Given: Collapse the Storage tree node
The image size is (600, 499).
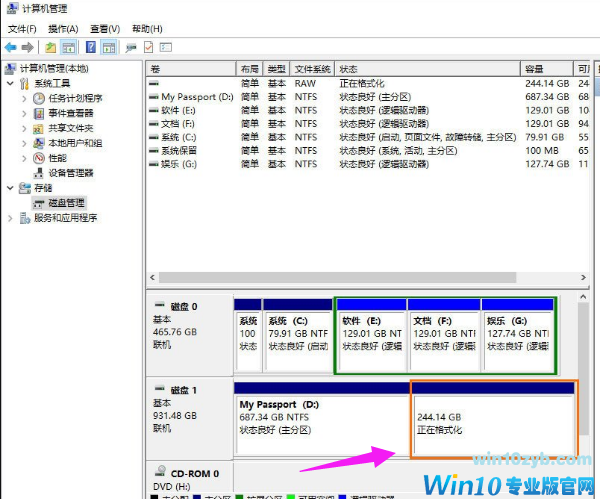Looking at the screenshot, I should [11, 187].
